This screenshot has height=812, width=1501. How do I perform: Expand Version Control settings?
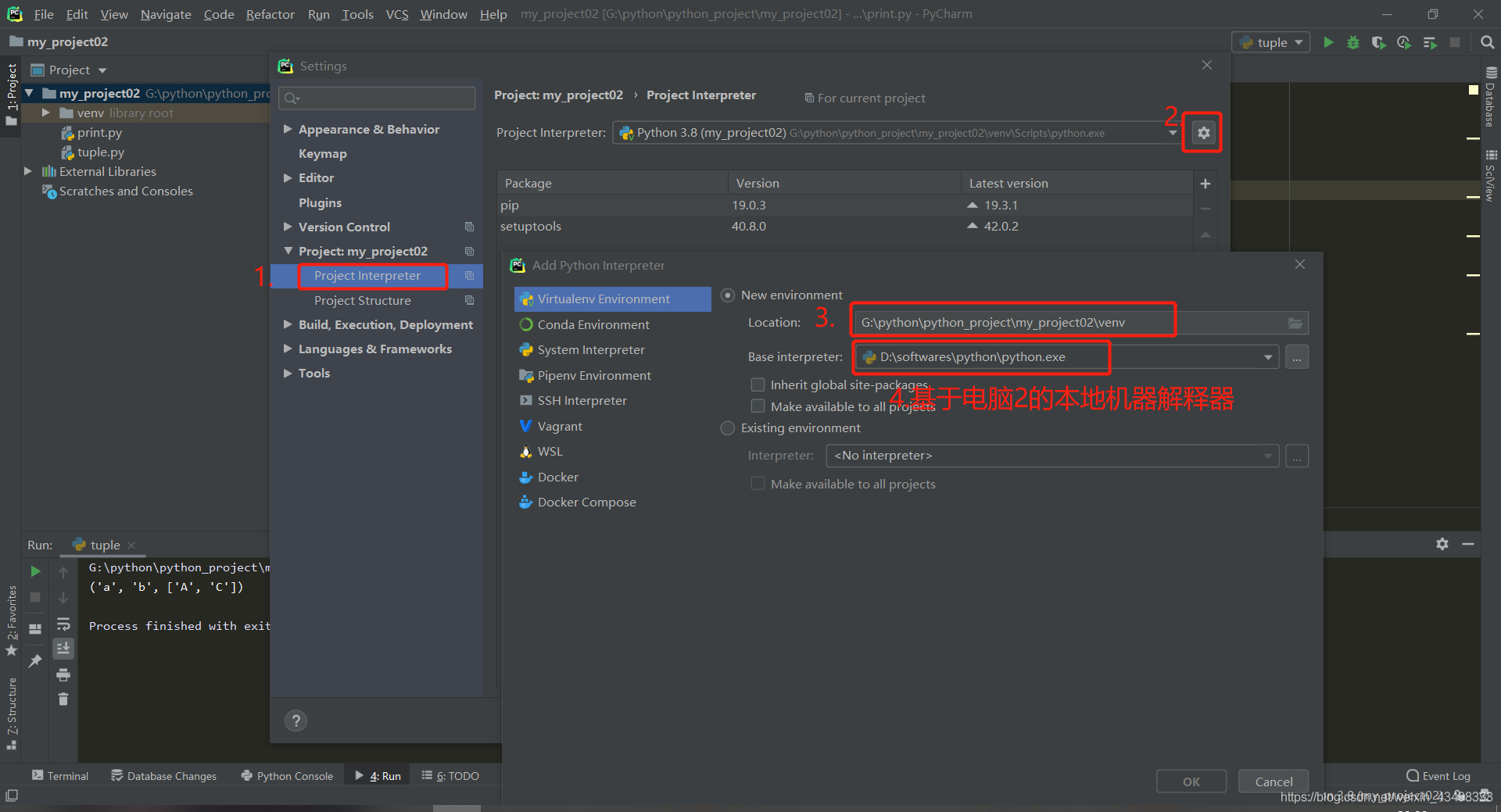click(x=288, y=227)
